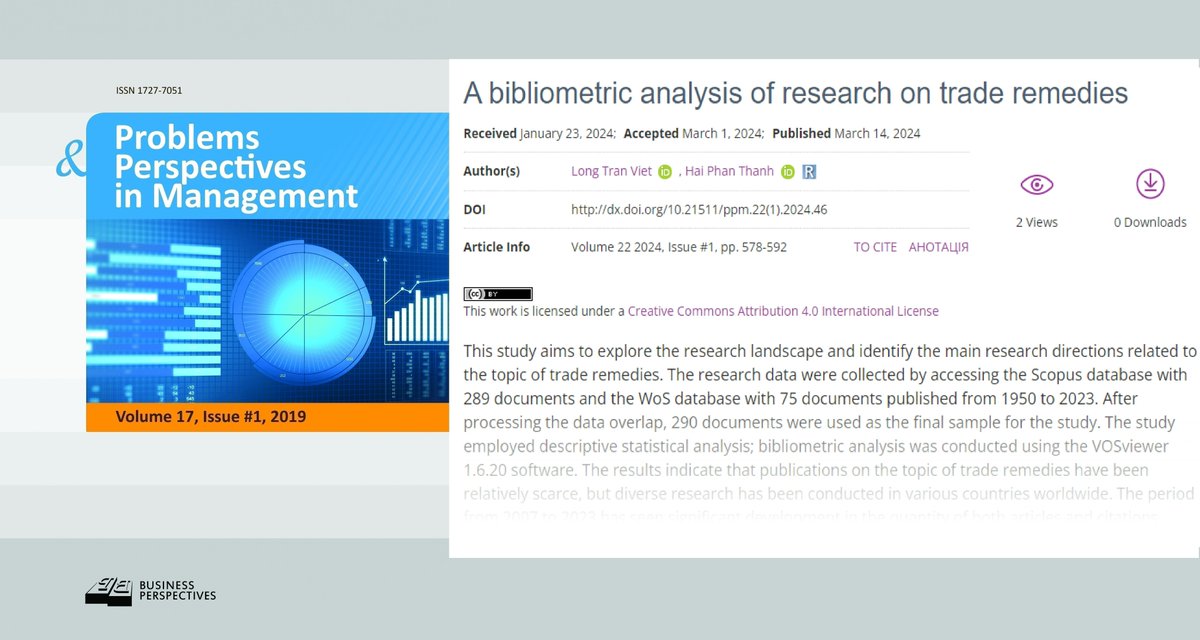Open author Long Tran Viet's profile
The width and height of the screenshot is (1200, 640).
611,172
